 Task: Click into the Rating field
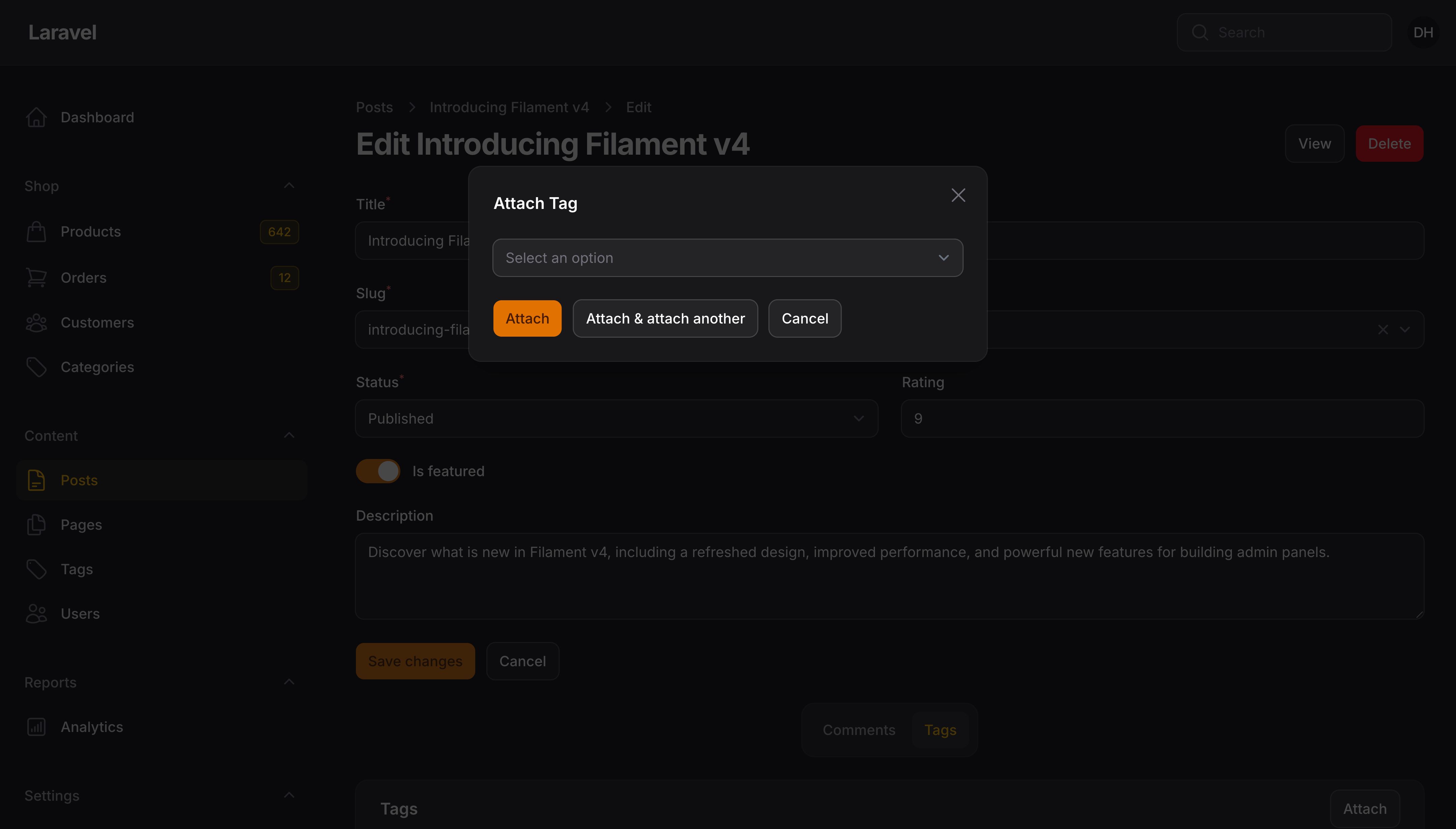click(1162, 419)
